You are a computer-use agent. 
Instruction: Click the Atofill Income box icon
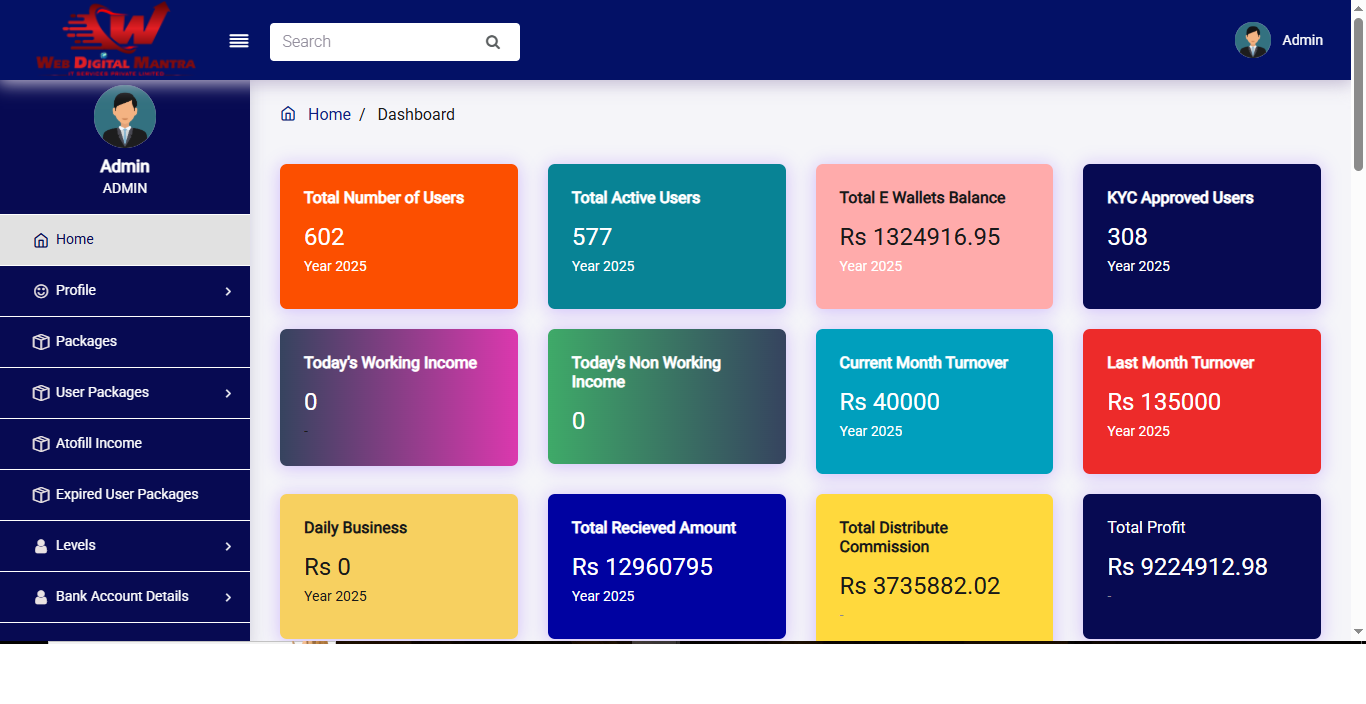click(x=40, y=443)
